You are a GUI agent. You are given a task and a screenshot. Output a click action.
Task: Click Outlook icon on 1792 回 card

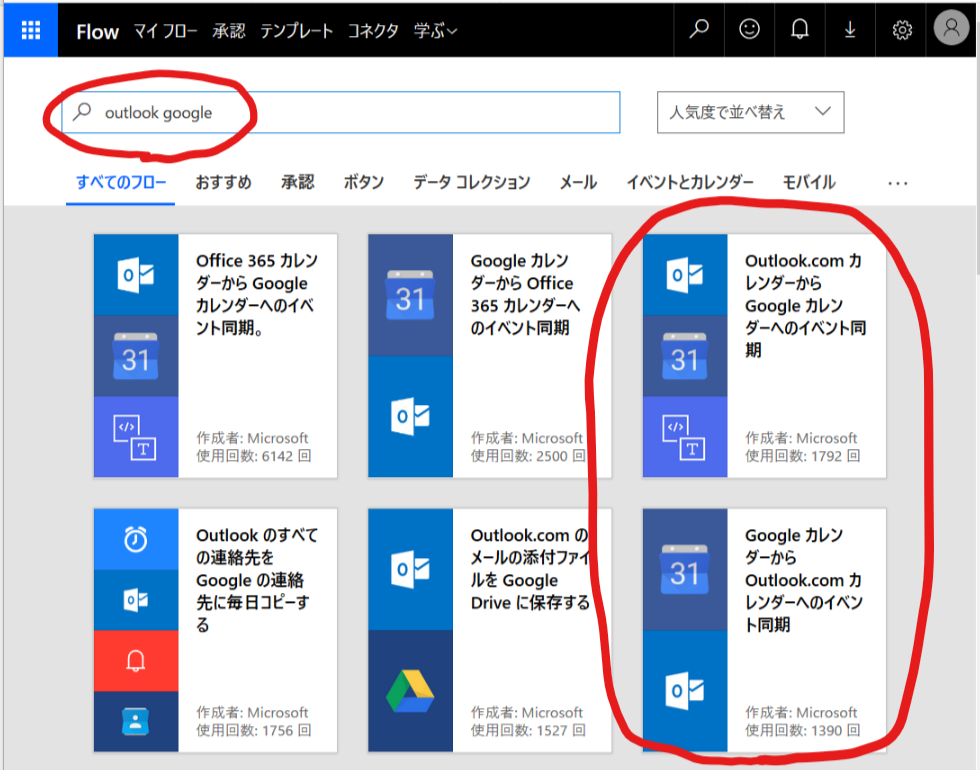click(x=685, y=274)
